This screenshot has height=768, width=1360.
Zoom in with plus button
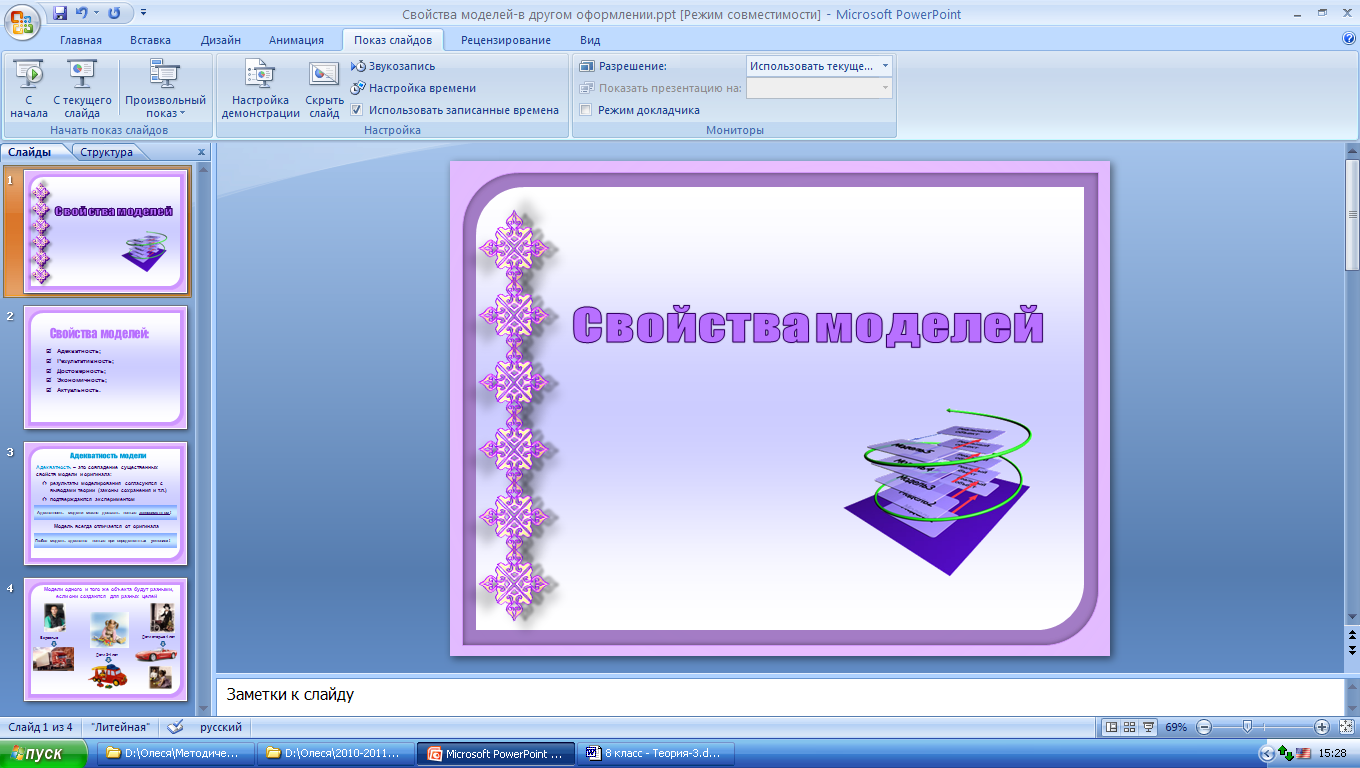pyautogui.click(x=1321, y=727)
